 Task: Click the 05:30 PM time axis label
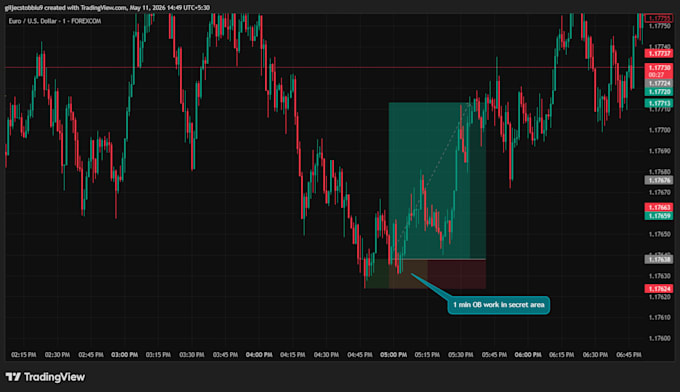(461, 355)
